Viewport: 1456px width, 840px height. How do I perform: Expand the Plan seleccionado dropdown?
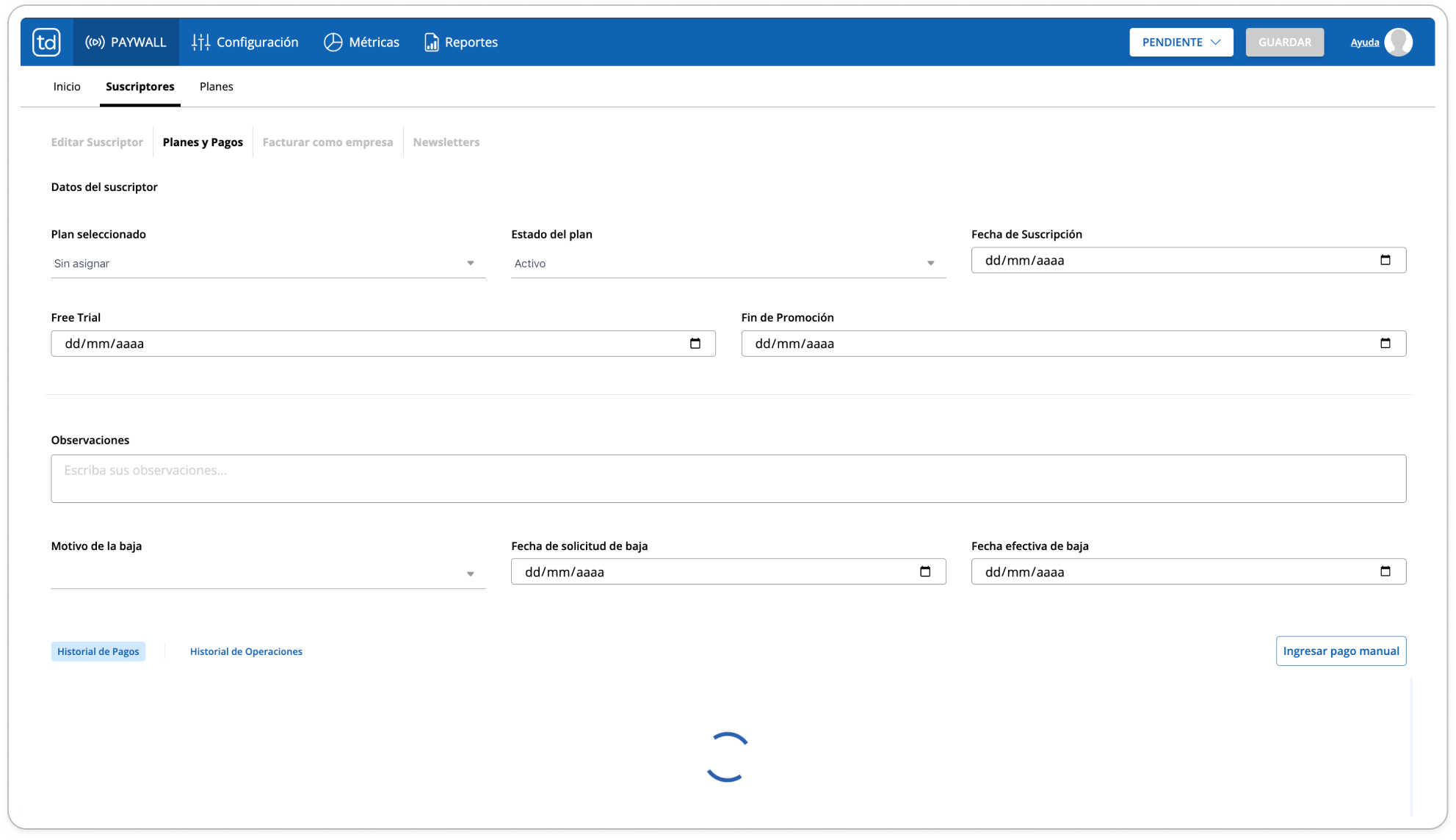[x=268, y=264]
